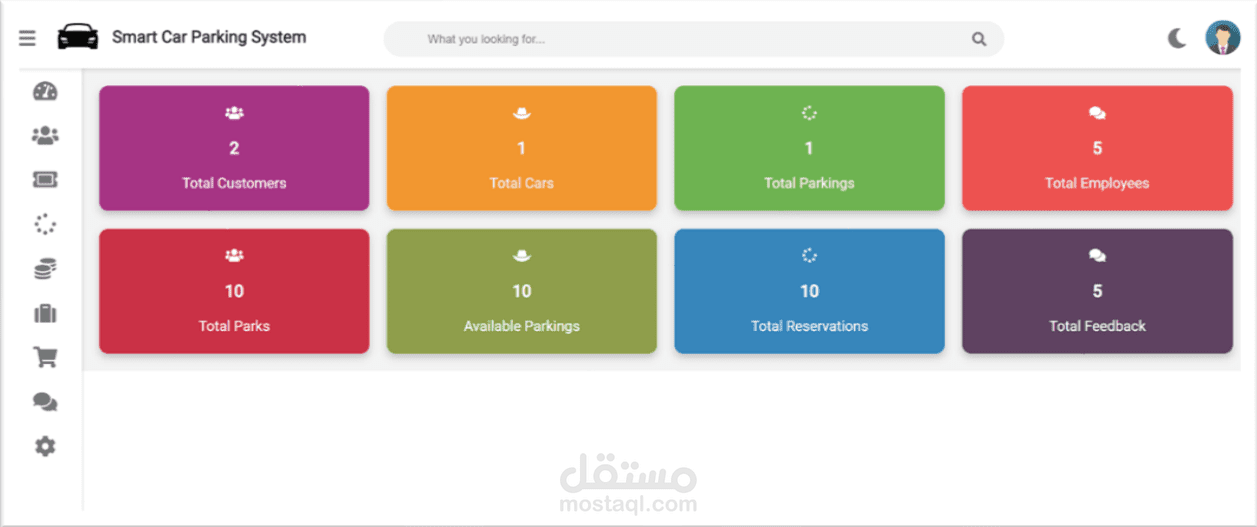Viewport: 1257px width, 527px height.
Task: Click the spinner icon in Total Parkings card
Action: coord(810,113)
